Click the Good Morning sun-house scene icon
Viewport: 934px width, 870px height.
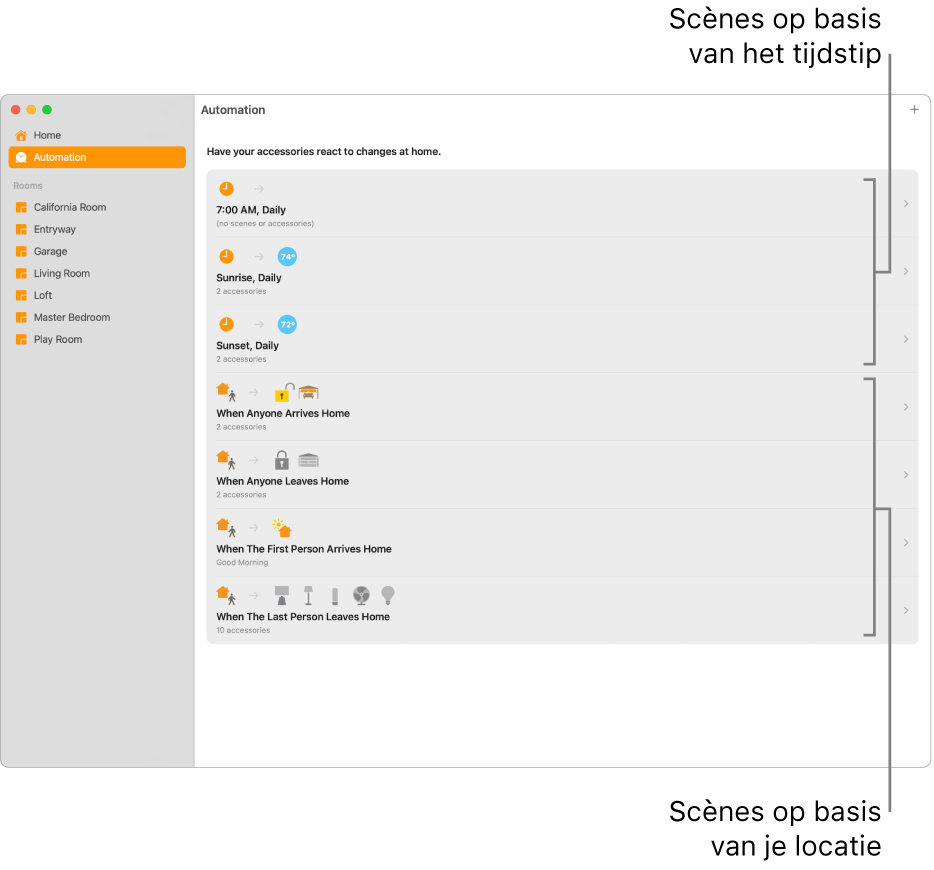282,528
